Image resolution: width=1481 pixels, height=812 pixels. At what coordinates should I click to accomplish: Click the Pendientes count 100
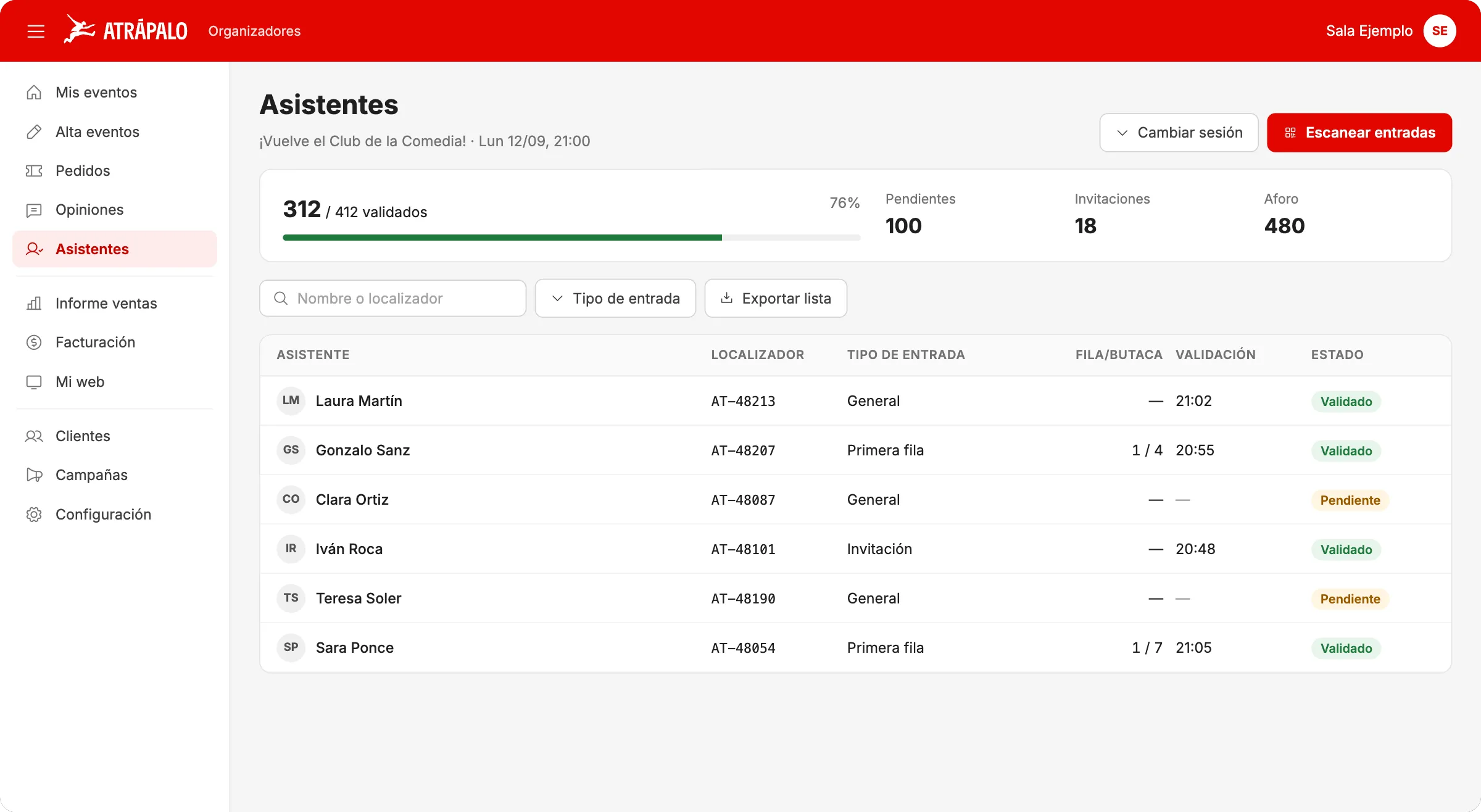[903, 226]
